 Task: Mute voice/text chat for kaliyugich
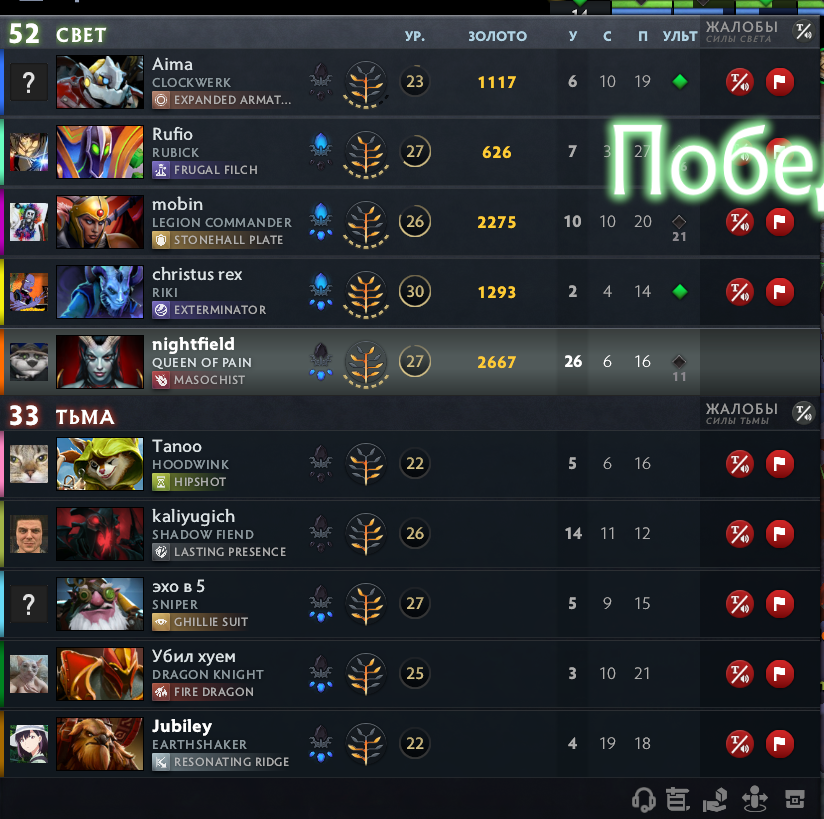tap(739, 534)
